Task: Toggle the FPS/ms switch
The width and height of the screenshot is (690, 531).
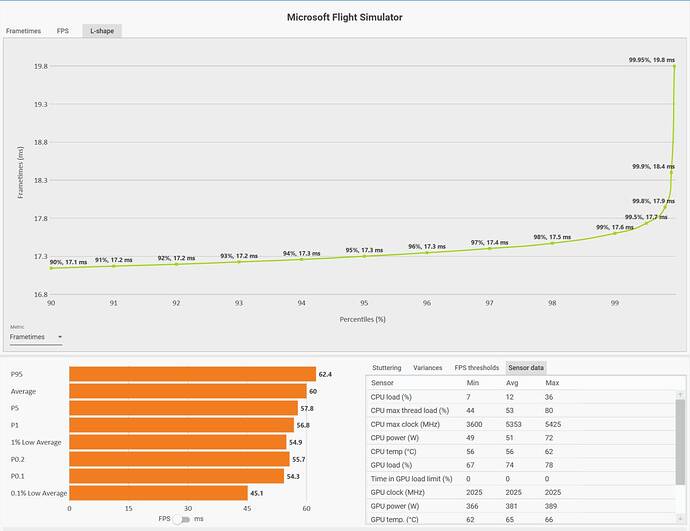Action: tap(181, 519)
